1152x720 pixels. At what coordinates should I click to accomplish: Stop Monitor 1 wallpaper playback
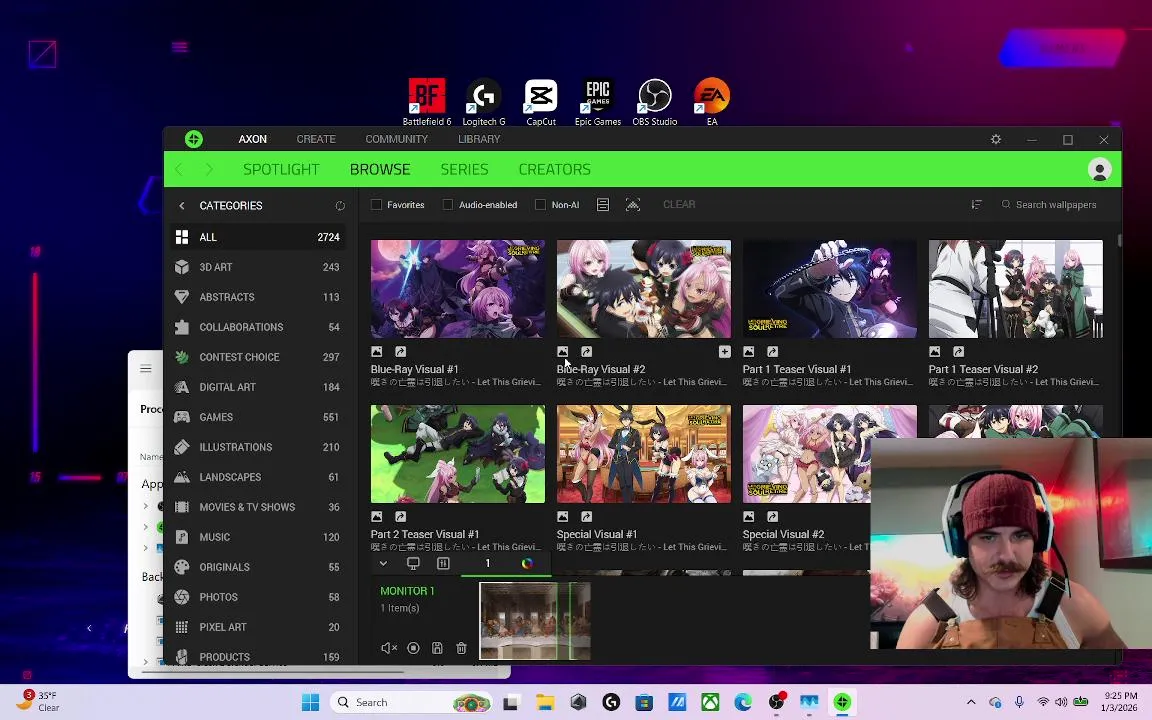pos(413,648)
